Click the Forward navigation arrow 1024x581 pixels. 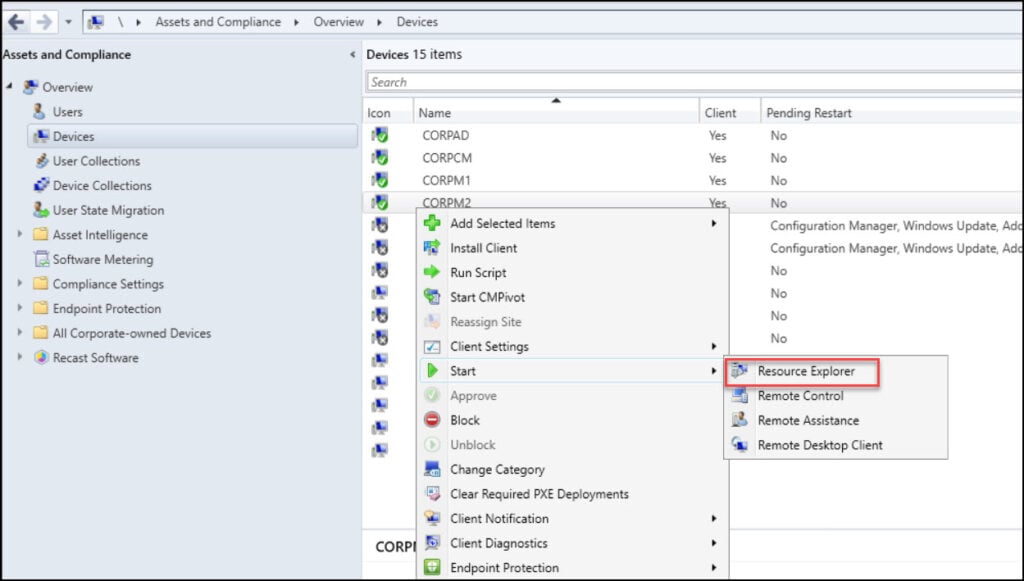(x=44, y=22)
